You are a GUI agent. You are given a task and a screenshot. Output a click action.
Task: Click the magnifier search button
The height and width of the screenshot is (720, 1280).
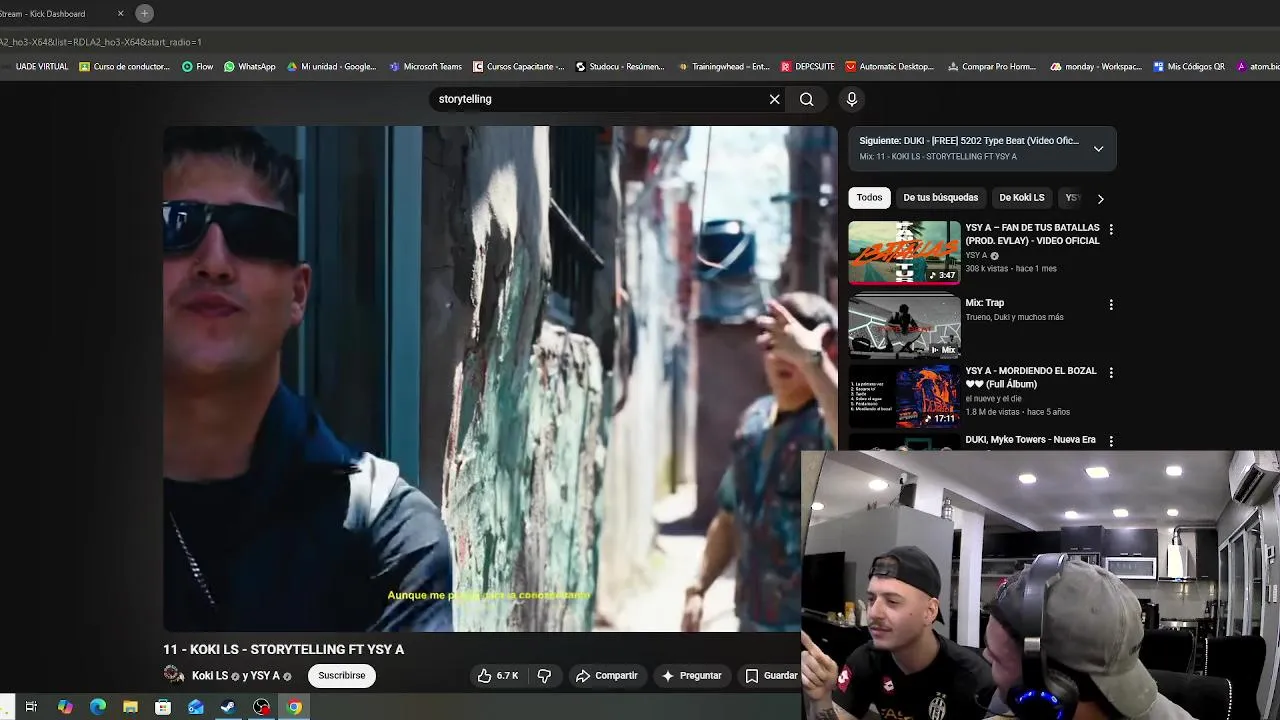[806, 99]
